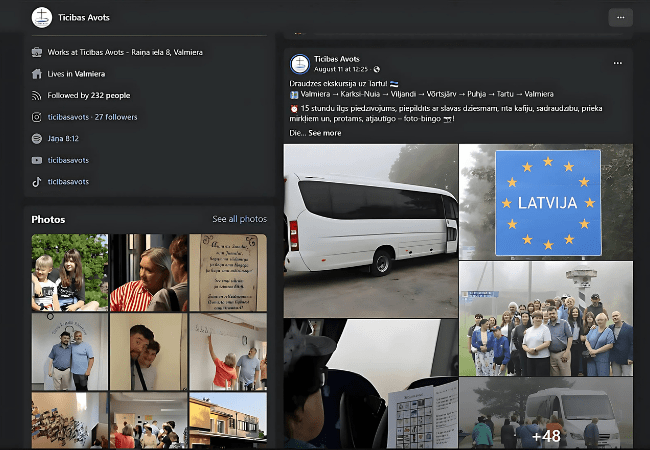Open first photo of two children
Image resolution: width=650 pixels, height=450 pixels.
(69, 272)
